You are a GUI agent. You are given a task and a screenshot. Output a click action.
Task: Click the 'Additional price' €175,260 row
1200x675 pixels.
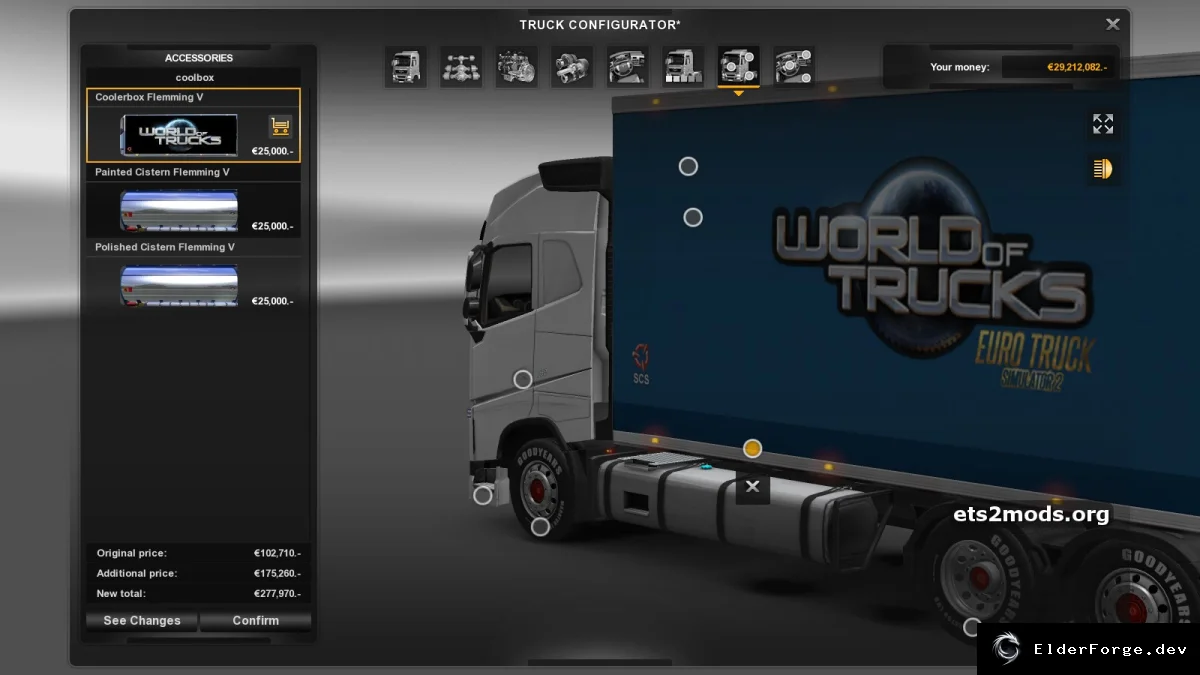[198, 573]
